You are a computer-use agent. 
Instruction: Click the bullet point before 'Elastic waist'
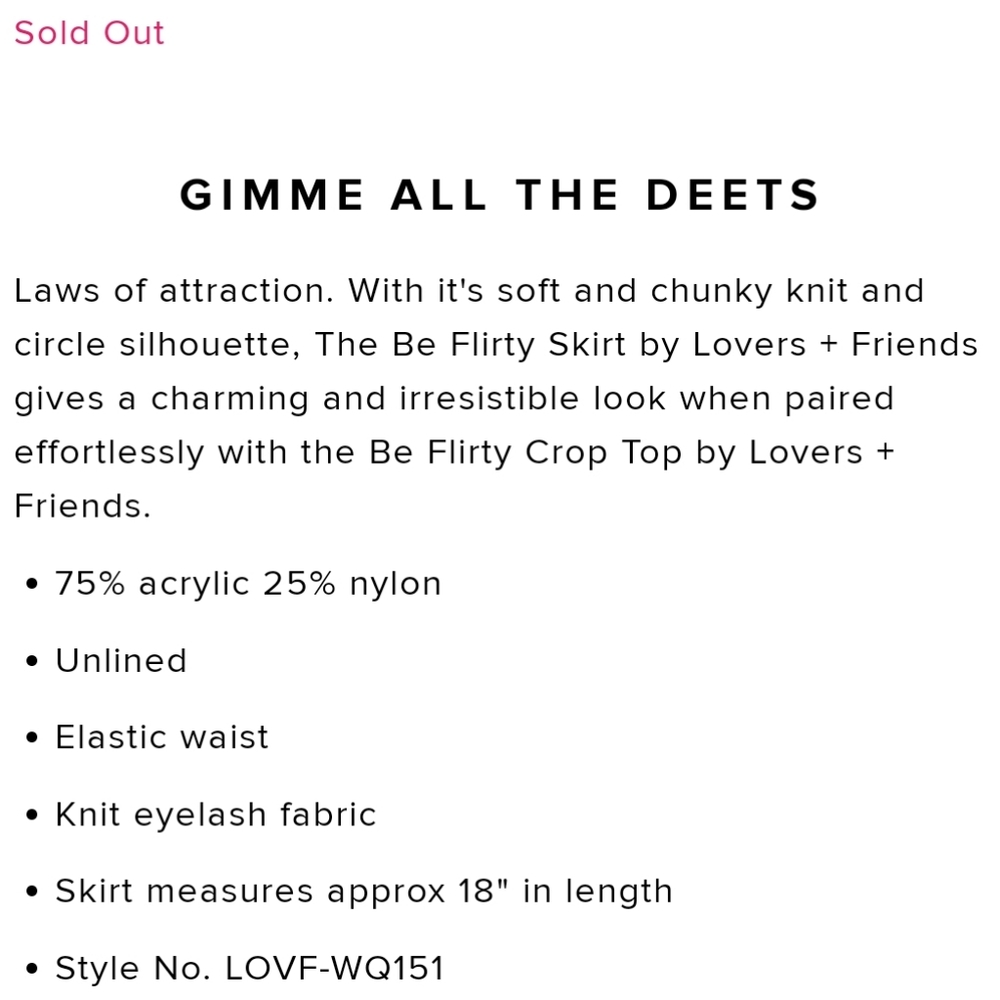32,738
